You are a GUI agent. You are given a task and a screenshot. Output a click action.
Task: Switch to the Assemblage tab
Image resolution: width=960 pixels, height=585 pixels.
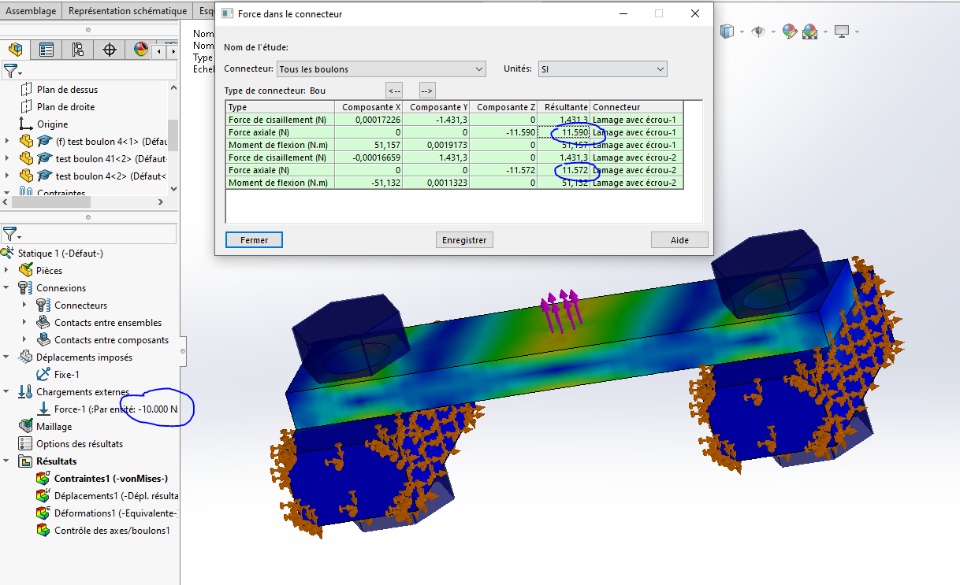31,10
